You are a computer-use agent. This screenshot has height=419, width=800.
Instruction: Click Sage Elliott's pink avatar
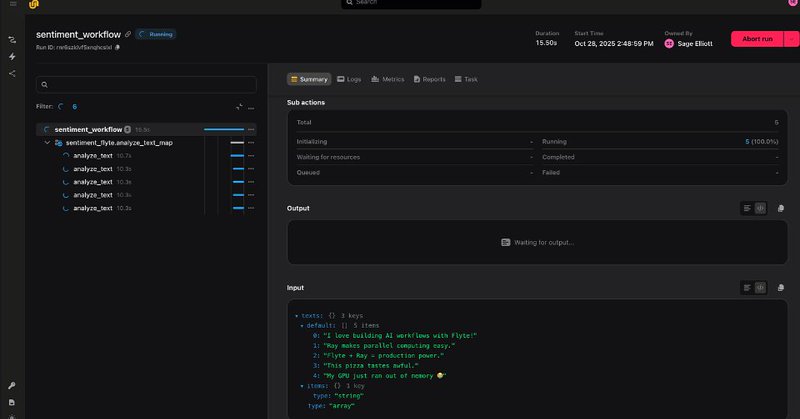669,44
